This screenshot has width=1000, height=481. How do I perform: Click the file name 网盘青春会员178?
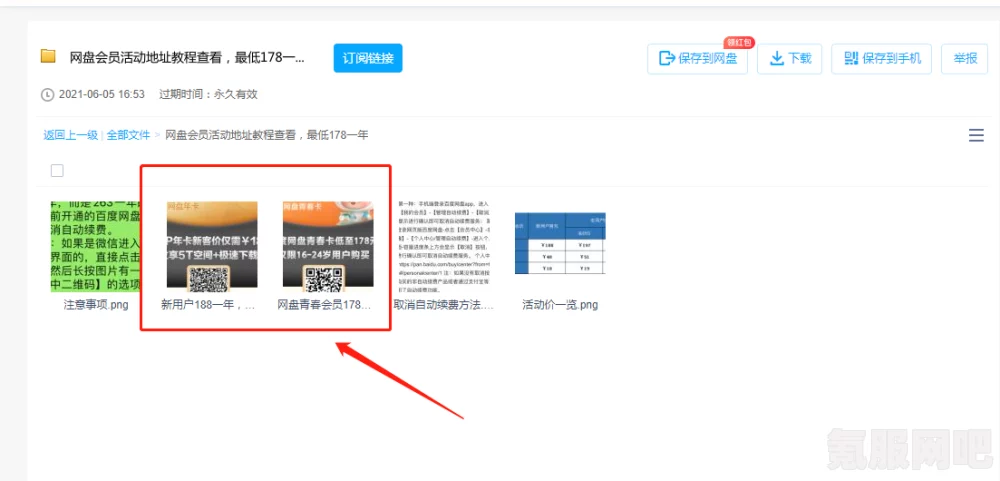click(x=324, y=305)
